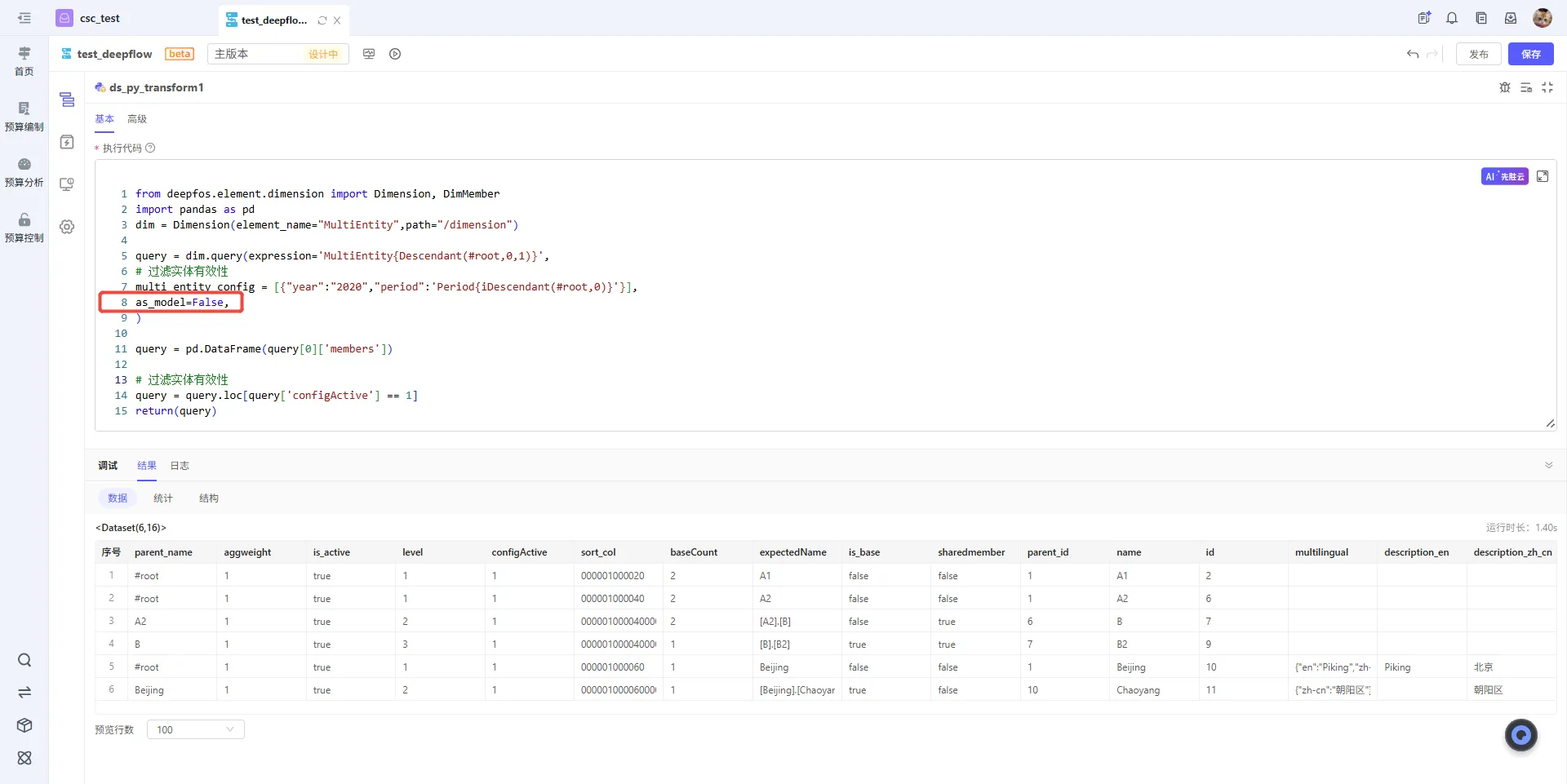
Task: Open the floating assistant button
Action: 1521,736
